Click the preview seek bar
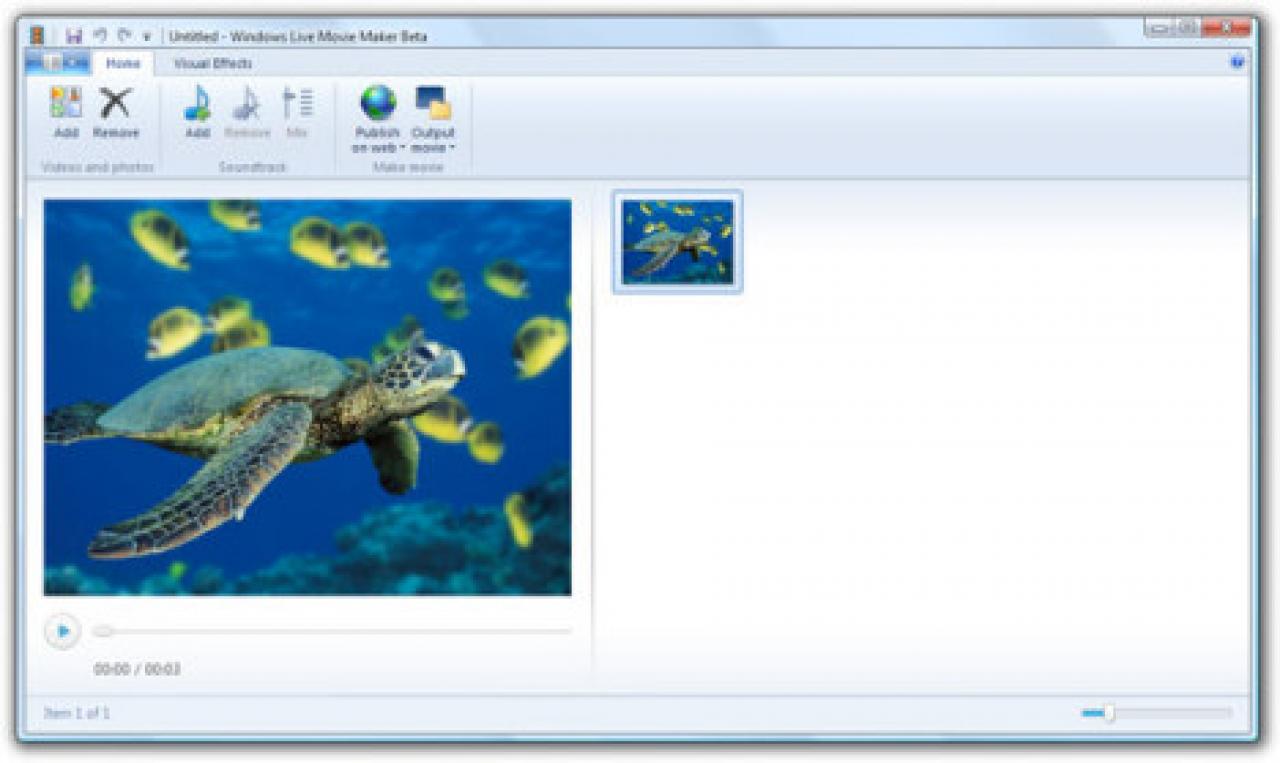This screenshot has height=763, width=1280. [x=332, y=631]
